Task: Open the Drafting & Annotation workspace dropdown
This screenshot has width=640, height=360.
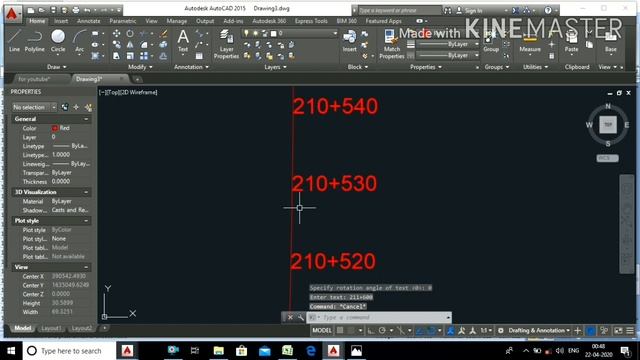Action: click(539, 330)
